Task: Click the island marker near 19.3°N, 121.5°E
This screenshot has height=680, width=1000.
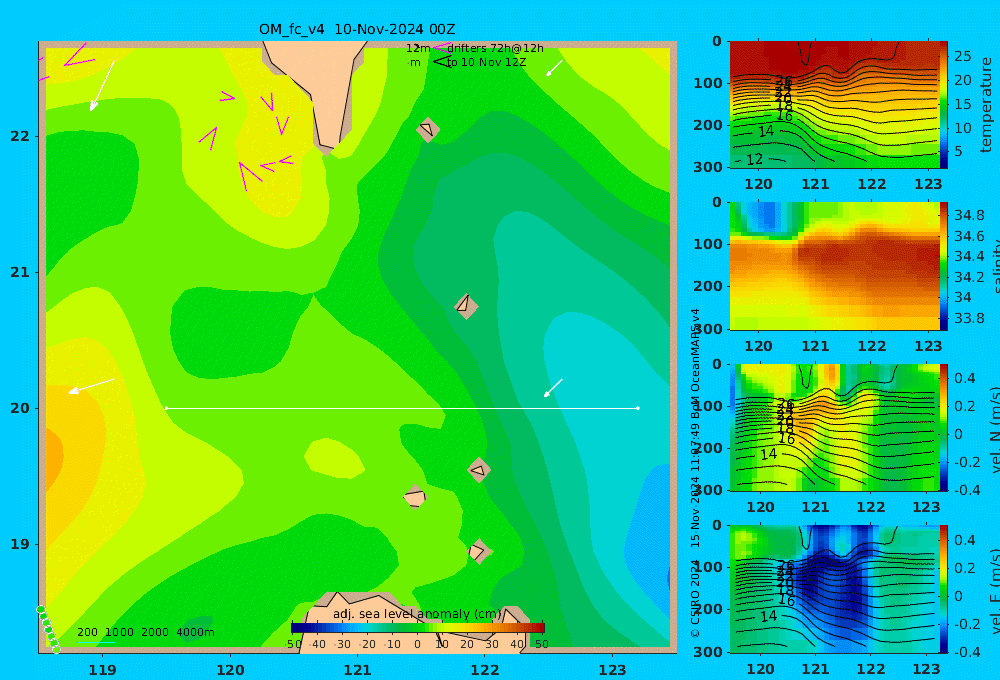Action: point(415,497)
